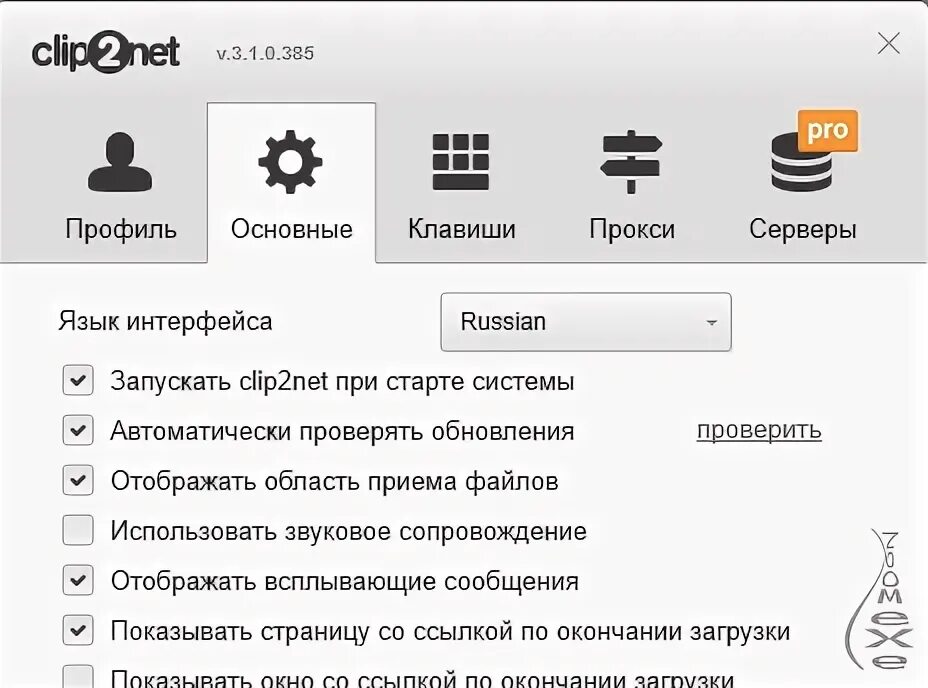Click the clip2net logo
This screenshot has width=928, height=688.
[x=105, y=52]
